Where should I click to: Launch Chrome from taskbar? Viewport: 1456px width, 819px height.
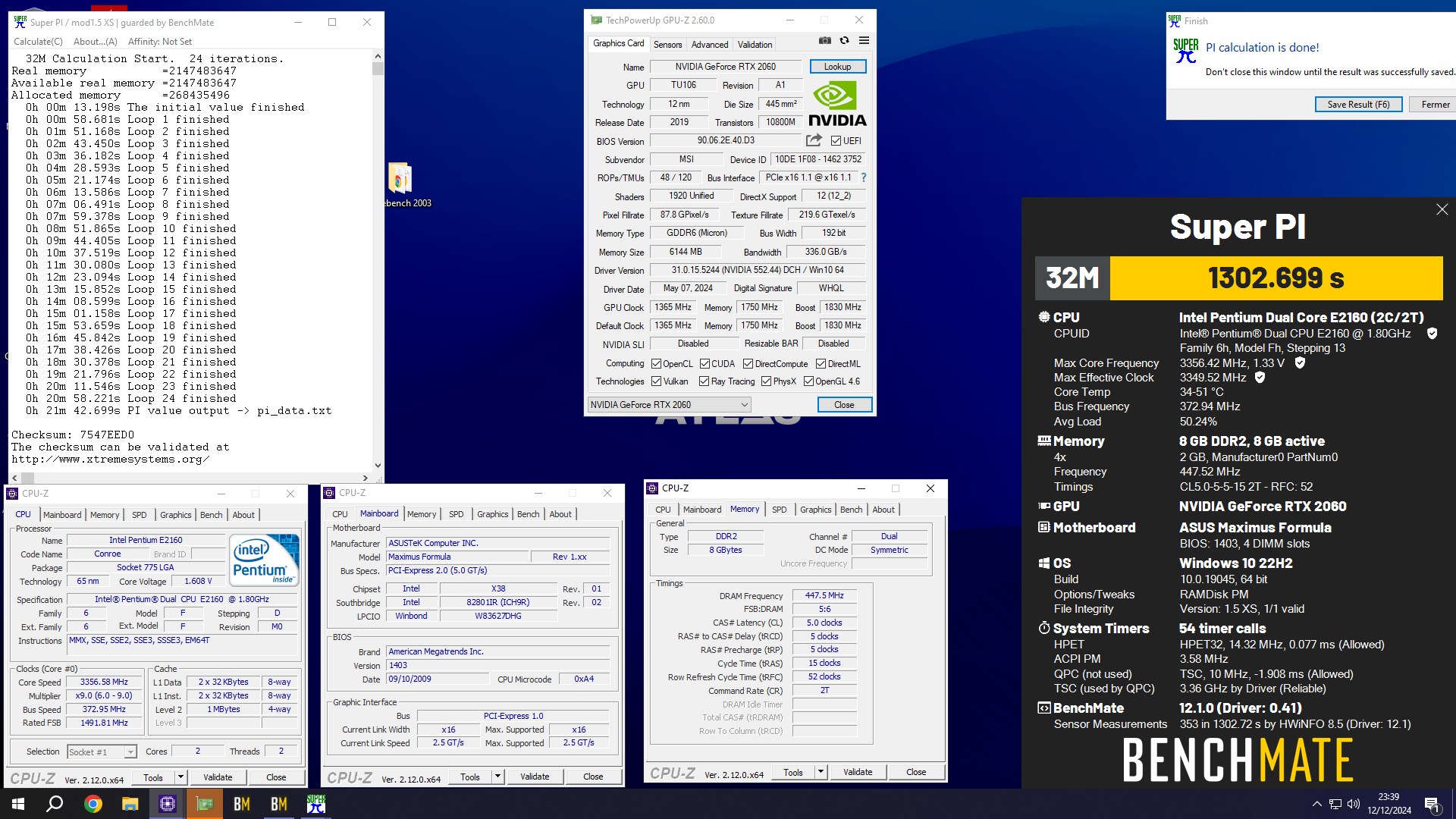(93, 804)
